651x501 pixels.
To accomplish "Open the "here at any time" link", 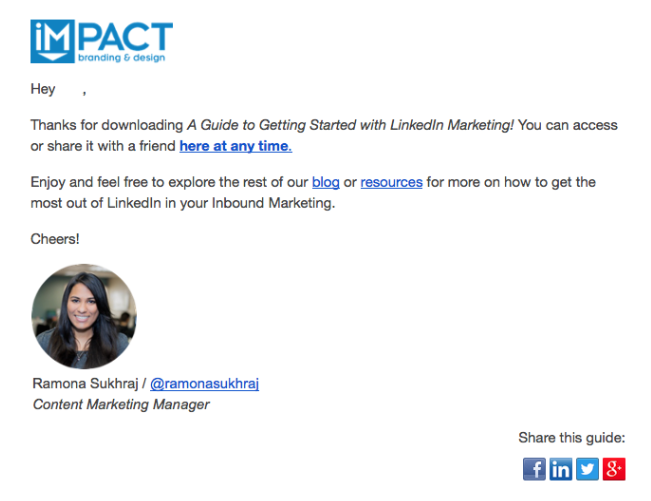I will pos(235,146).
